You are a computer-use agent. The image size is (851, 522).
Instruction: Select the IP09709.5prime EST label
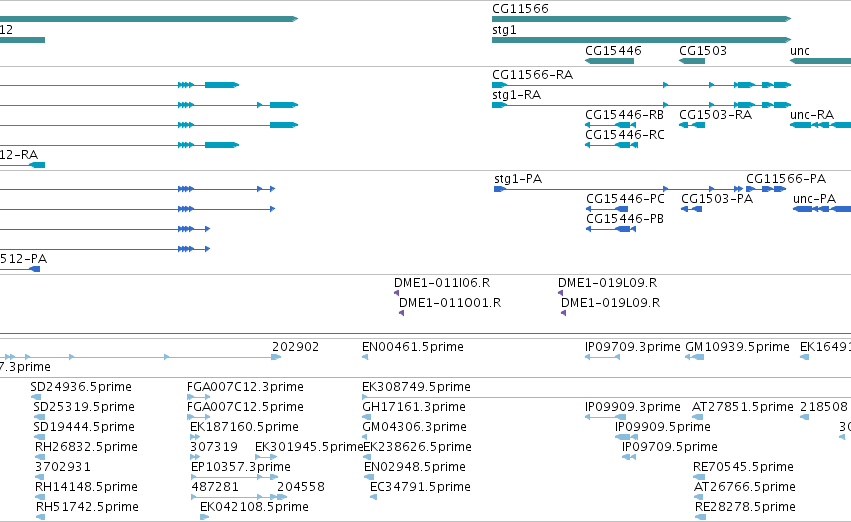pos(670,448)
